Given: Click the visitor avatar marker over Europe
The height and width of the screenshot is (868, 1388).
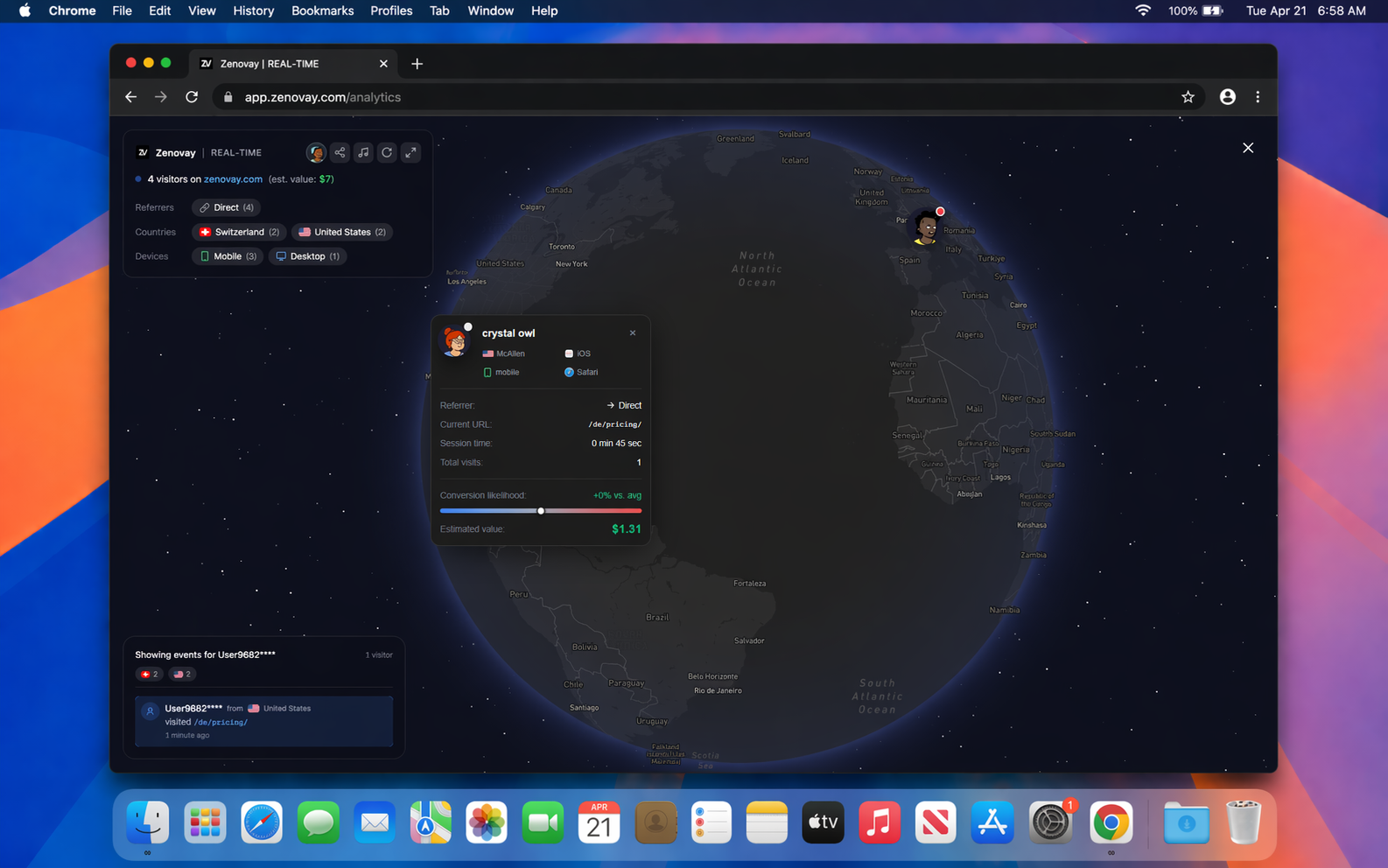Looking at the screenshot, I should tap(926, 227).
